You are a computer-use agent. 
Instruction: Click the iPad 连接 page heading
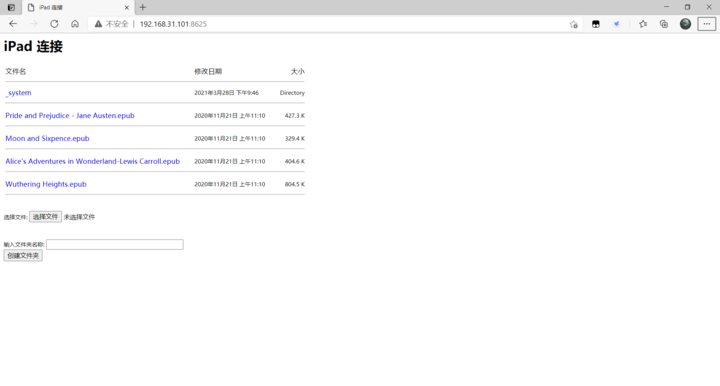33,46
